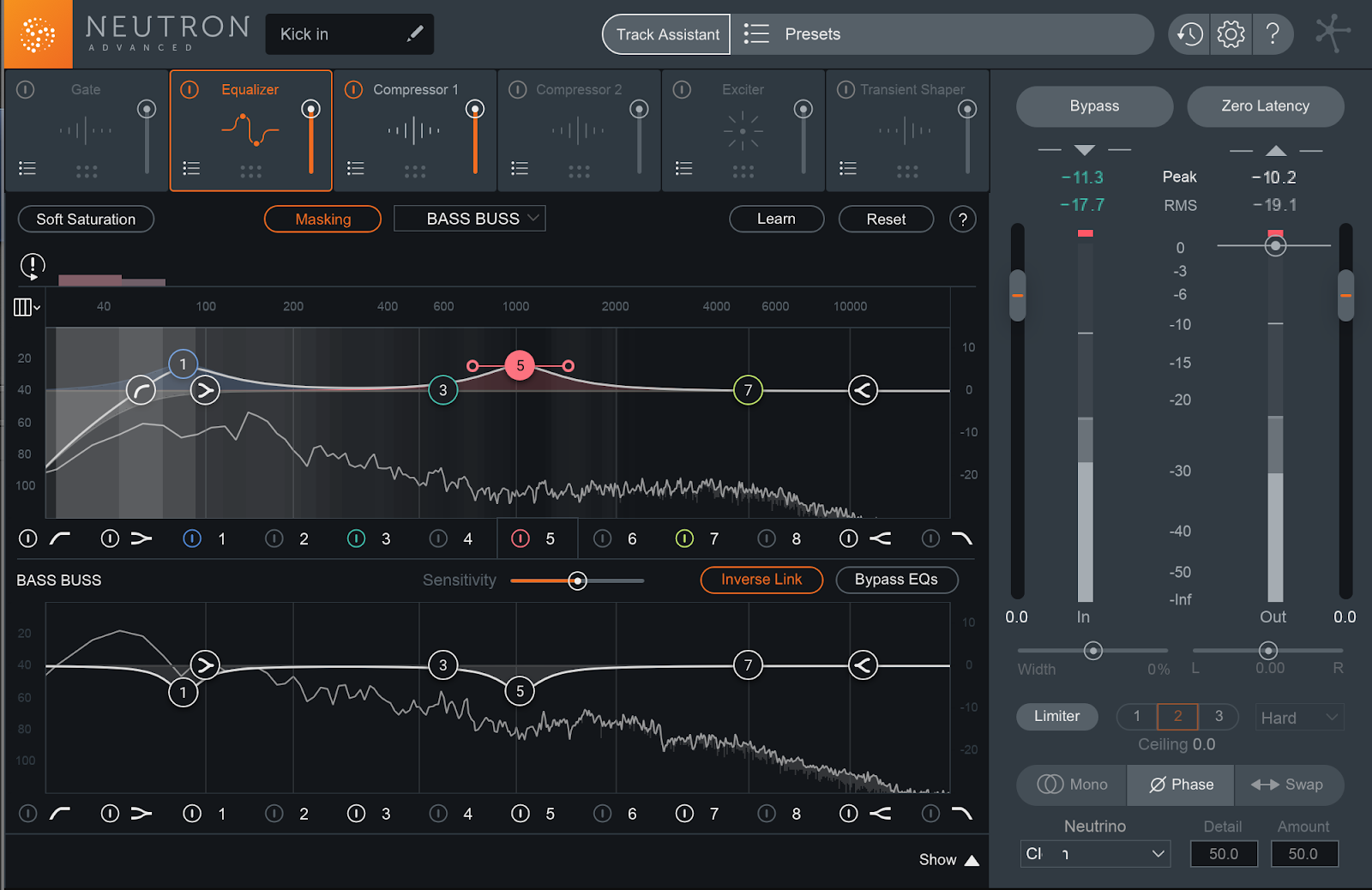The width and height of the screenshot is (1372, 890).
Task: Select the high-pass filter node on curve
Action: (x=141, y=391)
